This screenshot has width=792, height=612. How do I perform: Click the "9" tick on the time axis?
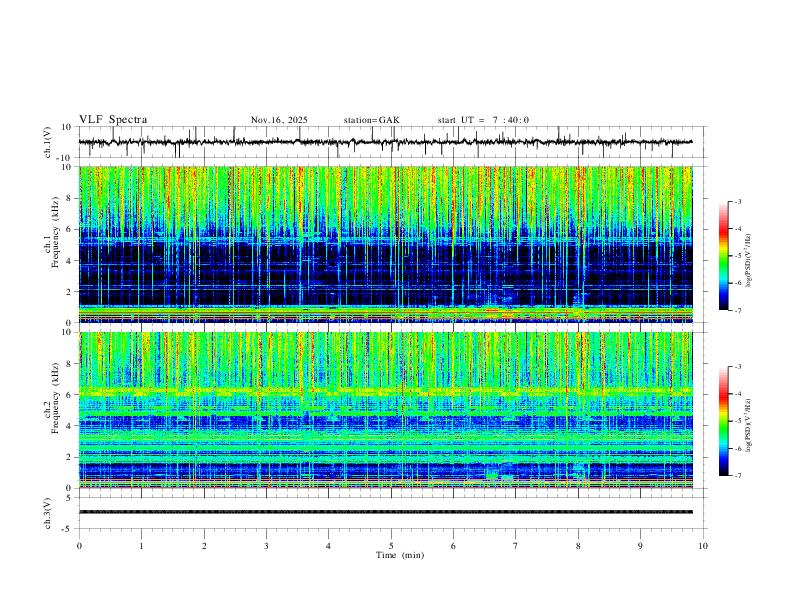tap(640, 546)
